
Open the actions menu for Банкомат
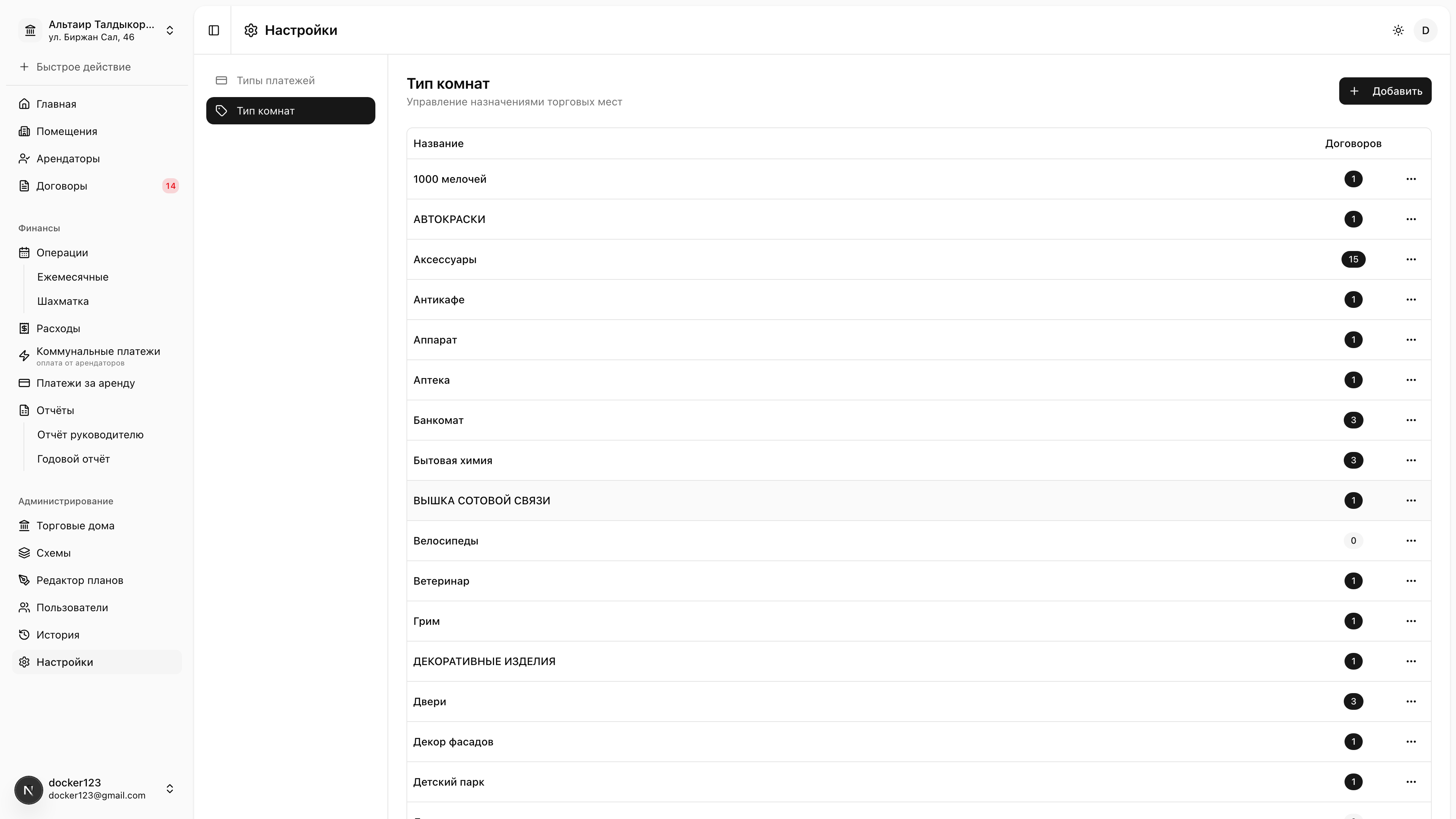coord(1411,420)
